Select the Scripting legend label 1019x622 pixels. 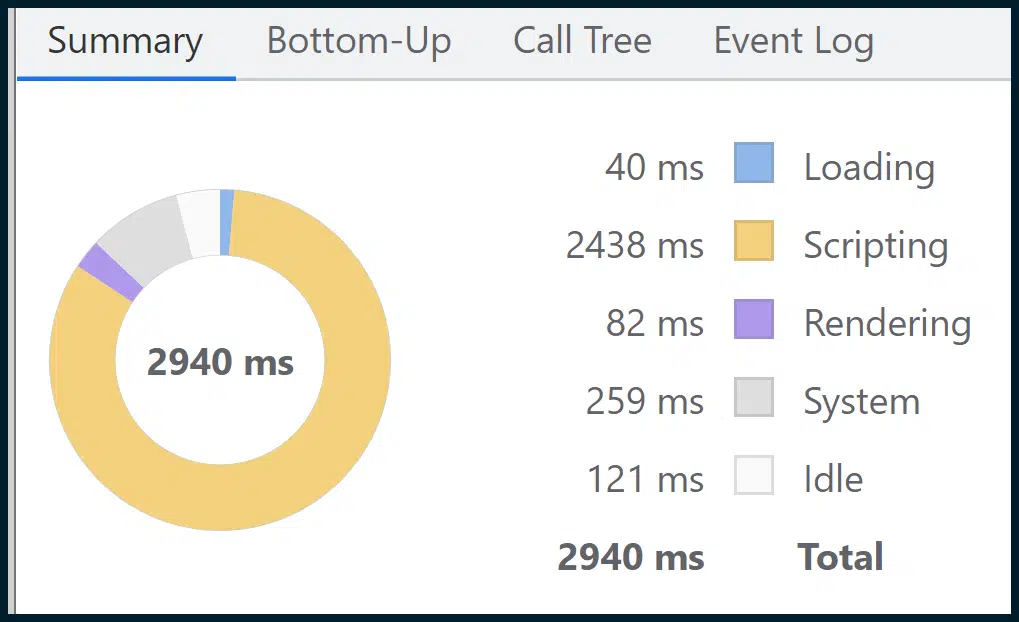tap(875, 245)
